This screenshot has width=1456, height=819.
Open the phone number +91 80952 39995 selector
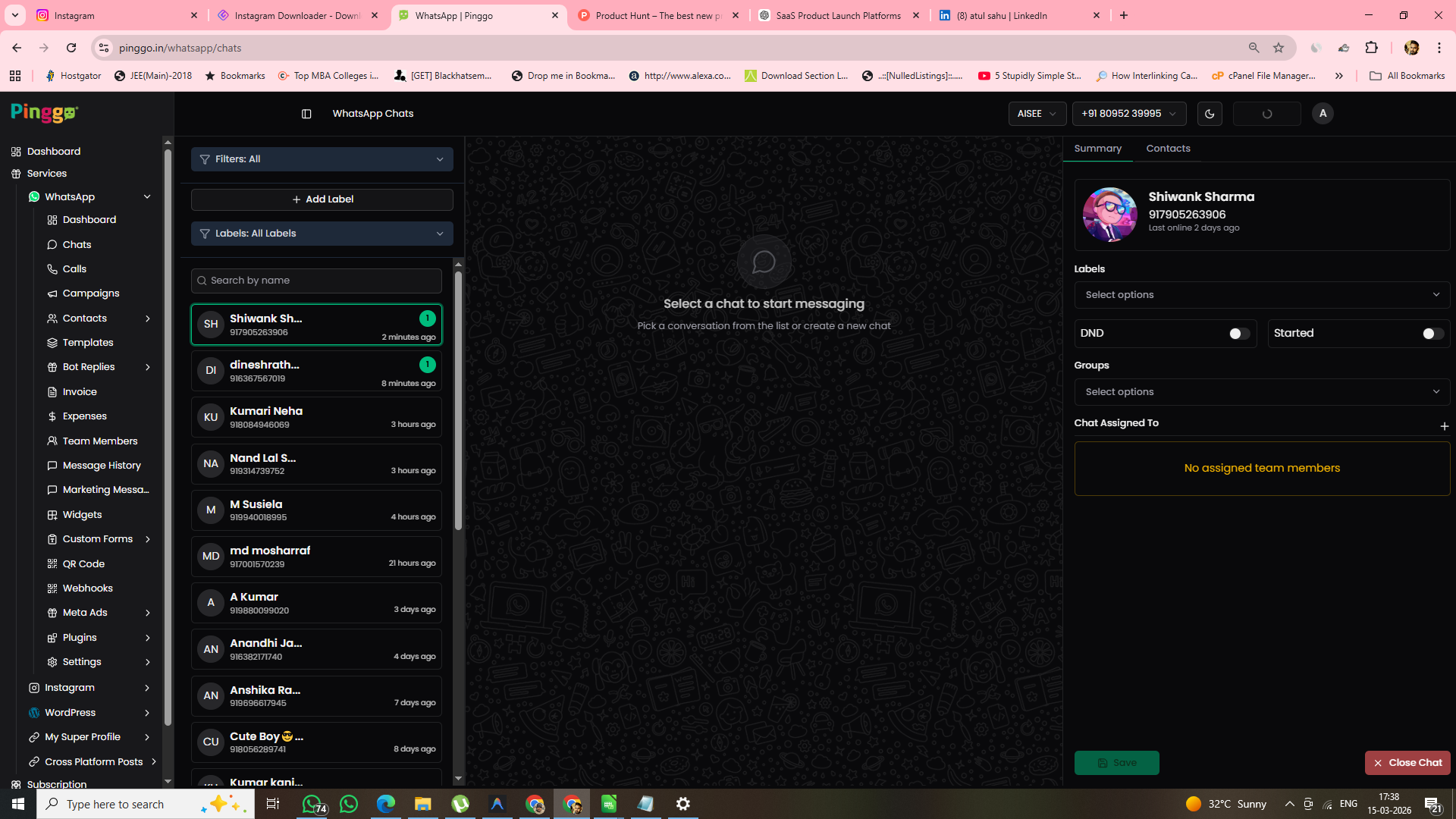[1128, 114]
